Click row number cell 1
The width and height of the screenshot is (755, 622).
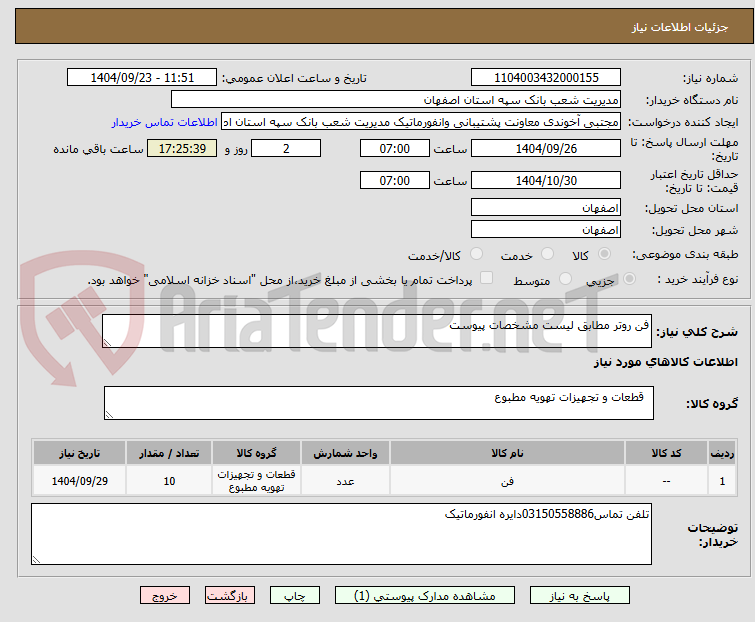tap(722, 480)
